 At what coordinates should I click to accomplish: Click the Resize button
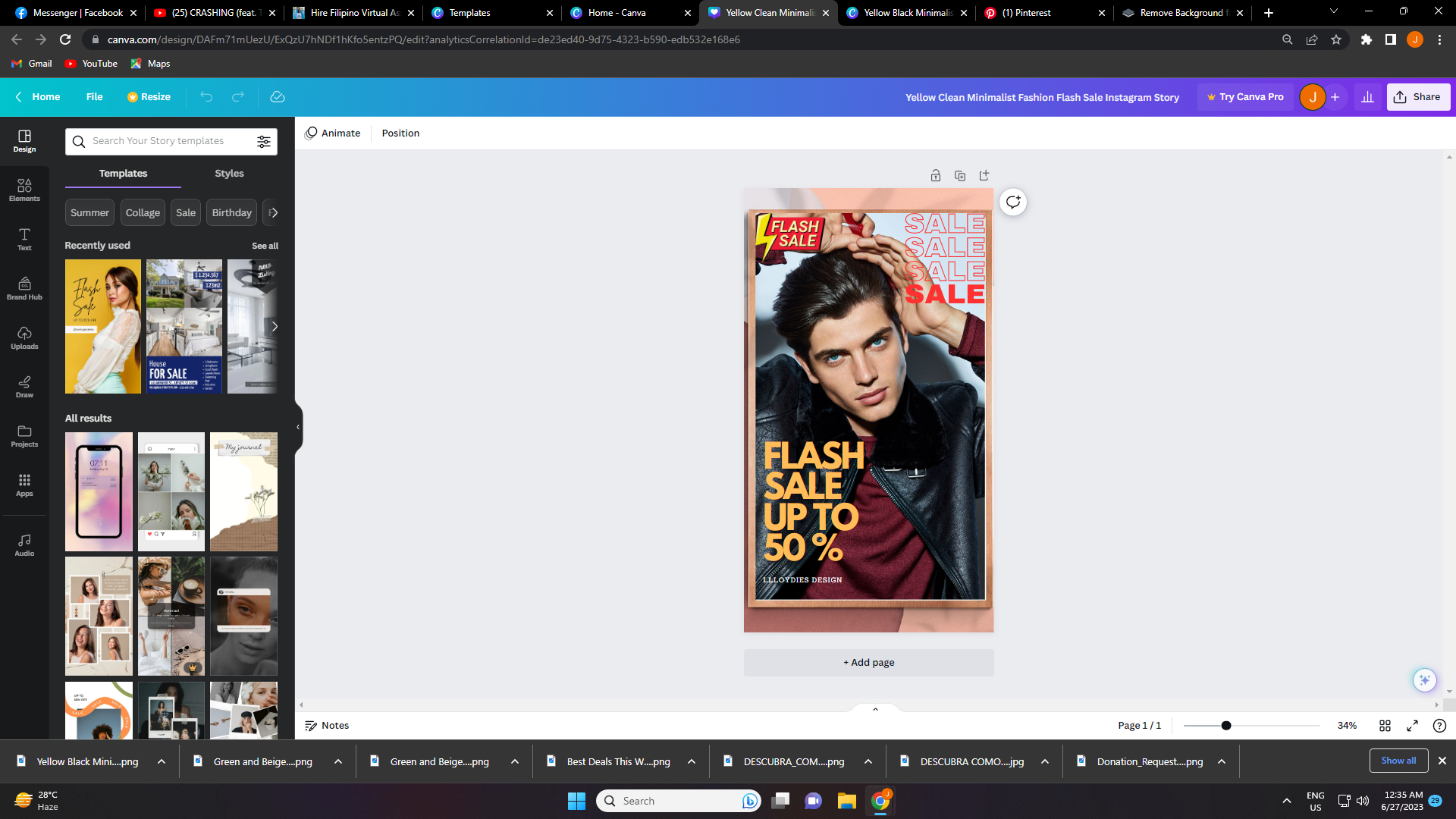(x=149, y=97)
